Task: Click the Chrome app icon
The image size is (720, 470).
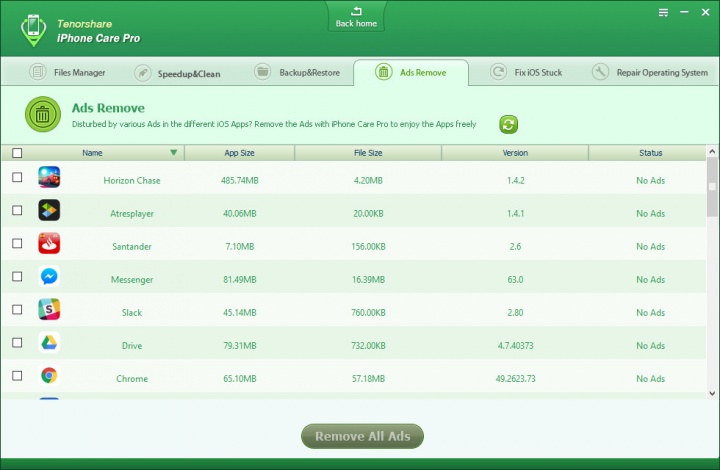Action: [49, 375]
